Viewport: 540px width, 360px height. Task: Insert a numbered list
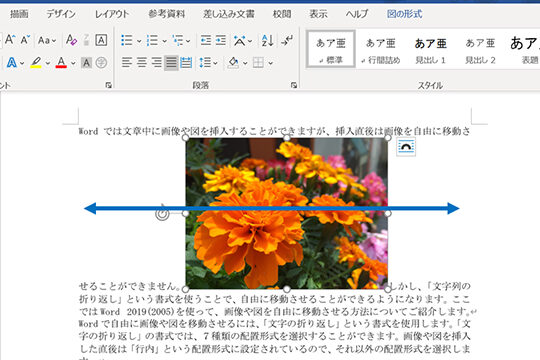(x=152, y=40)
